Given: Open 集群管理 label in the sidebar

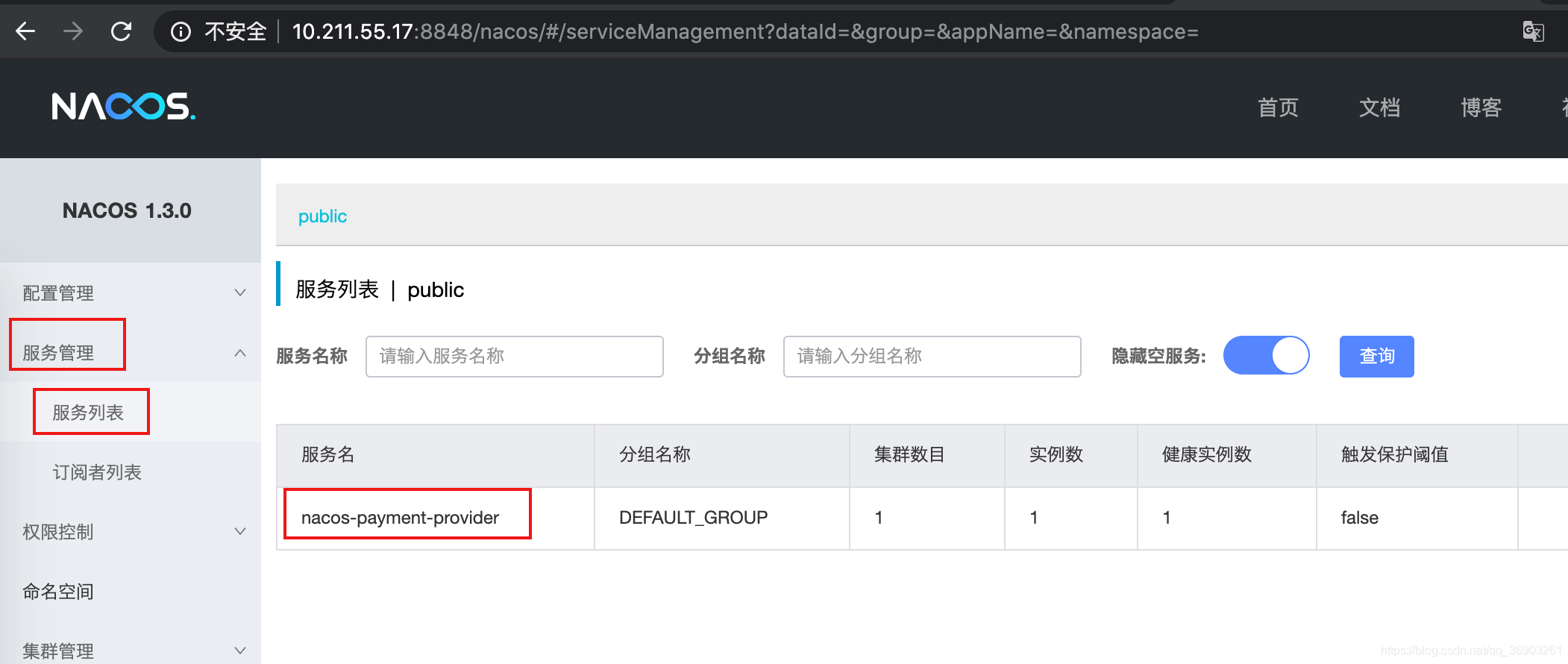Looking at the screenshot, I should 58,651.
